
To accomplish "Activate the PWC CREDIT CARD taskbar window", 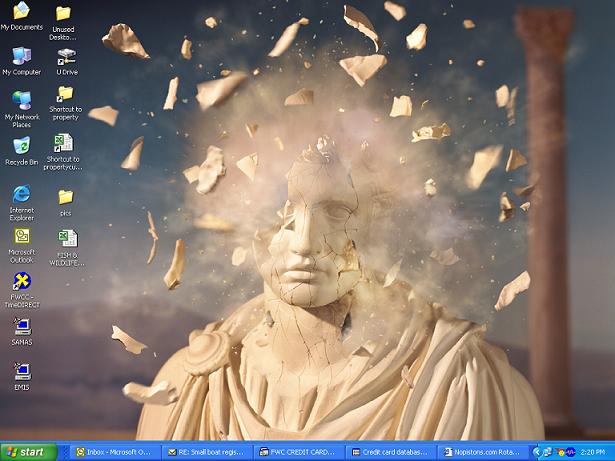I will tap(299, 452).
